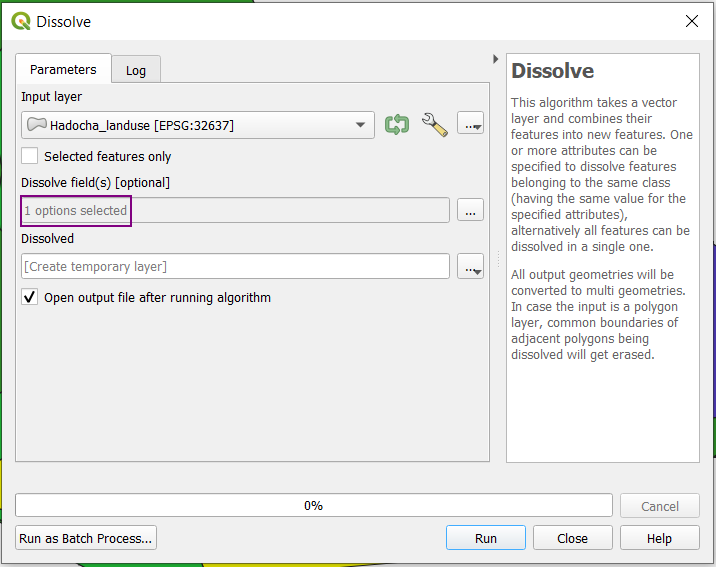Click the QGIS logo in title bar
716x567 pixels.
21,21
